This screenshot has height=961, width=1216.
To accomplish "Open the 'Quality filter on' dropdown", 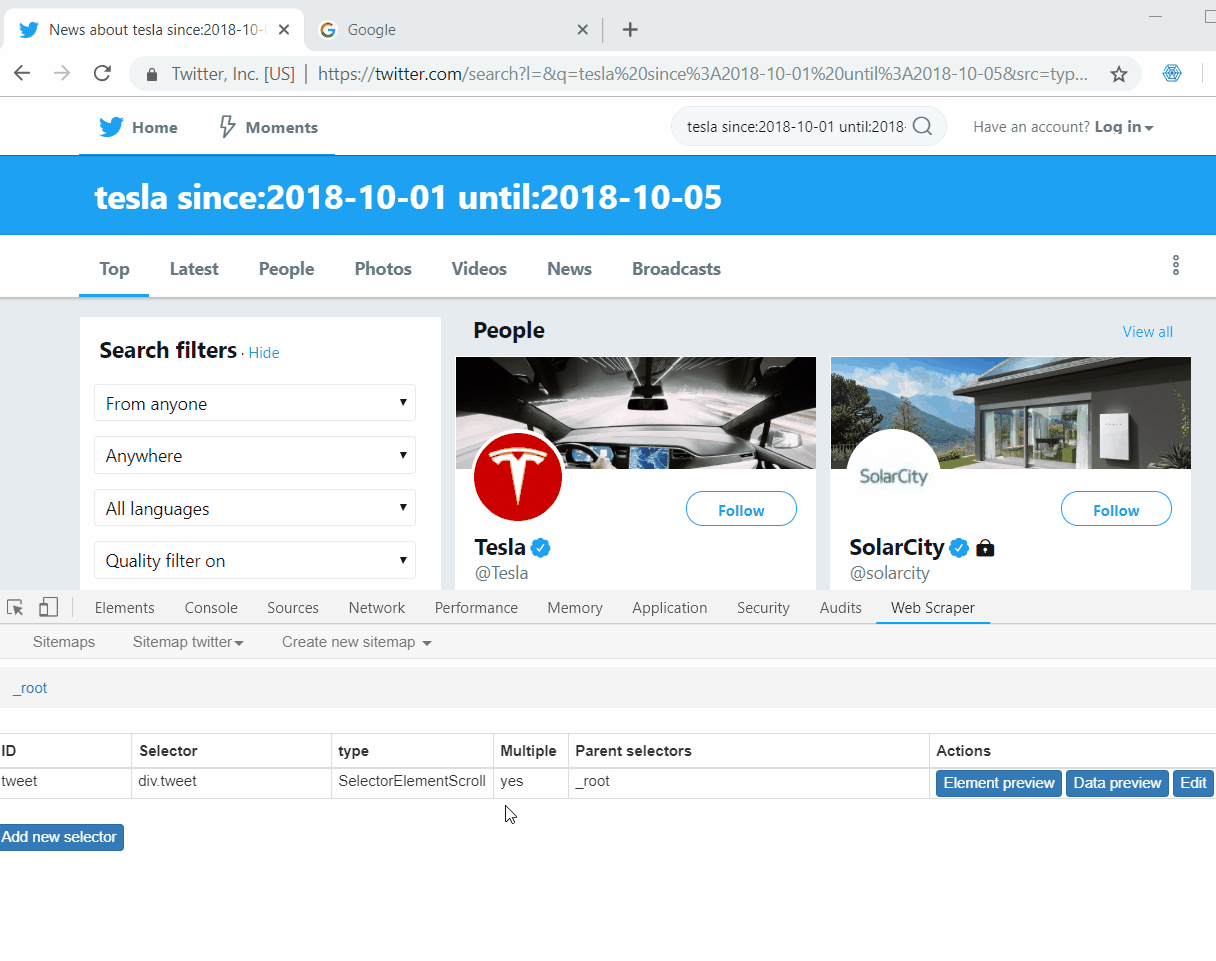I will tap(255, 560).
